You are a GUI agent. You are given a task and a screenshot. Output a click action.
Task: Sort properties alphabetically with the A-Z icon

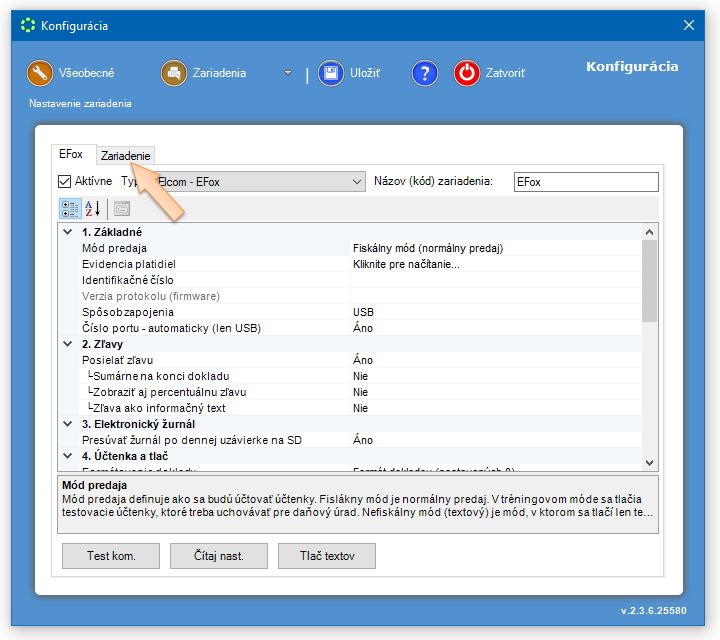[93, 209]
